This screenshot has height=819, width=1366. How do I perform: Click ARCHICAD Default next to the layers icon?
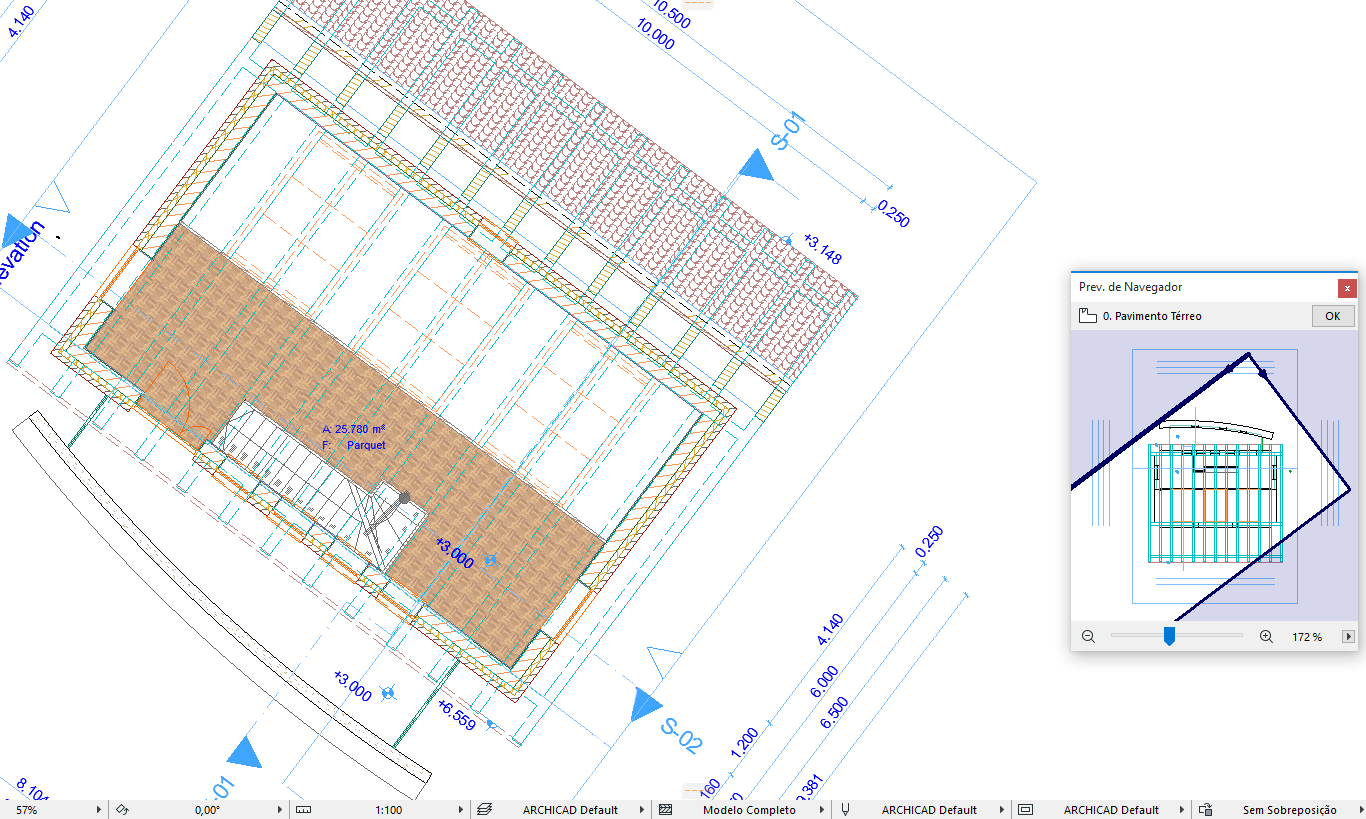point(570,810)
